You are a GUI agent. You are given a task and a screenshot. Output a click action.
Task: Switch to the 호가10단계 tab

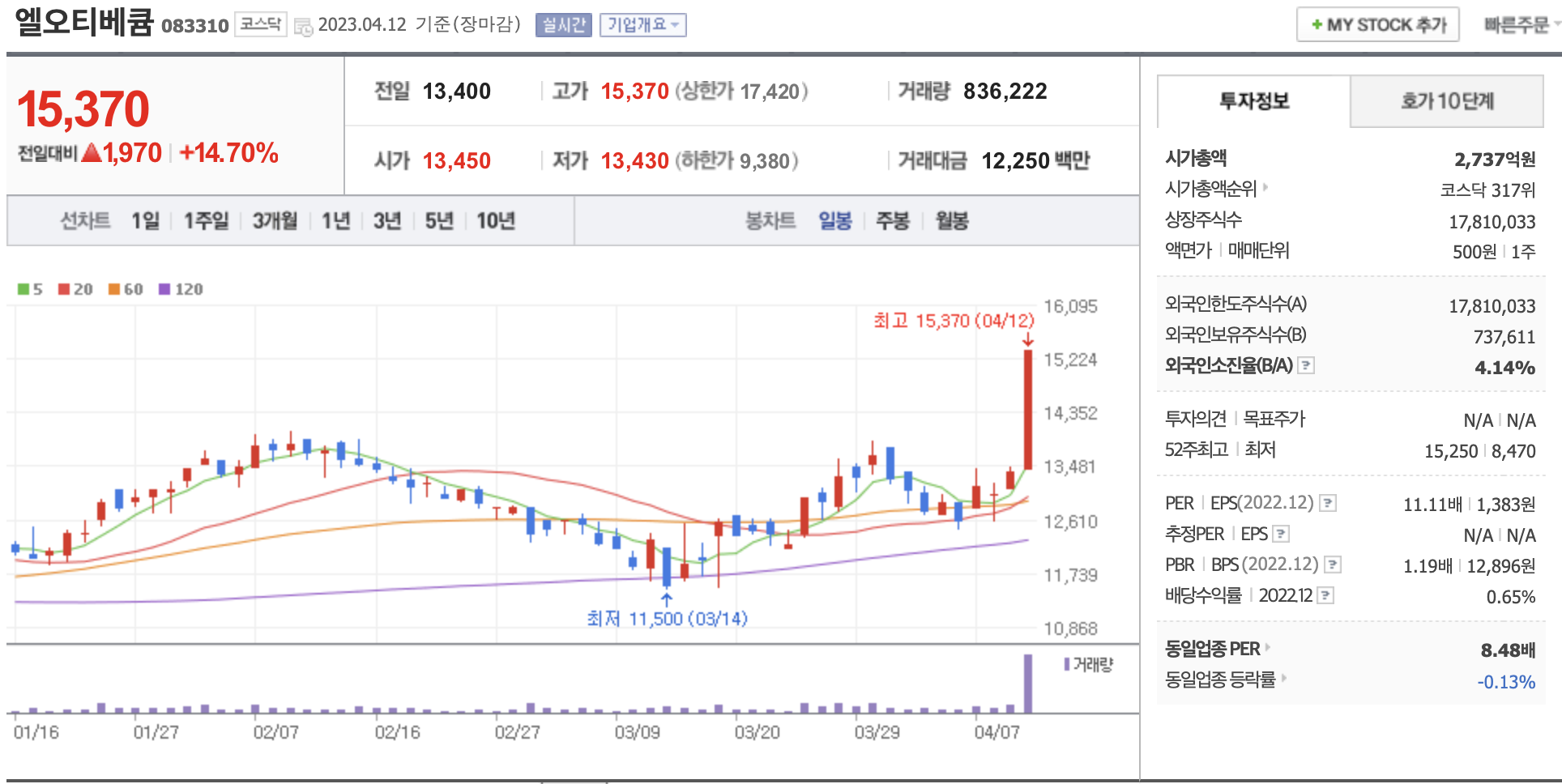point(1447,101)
